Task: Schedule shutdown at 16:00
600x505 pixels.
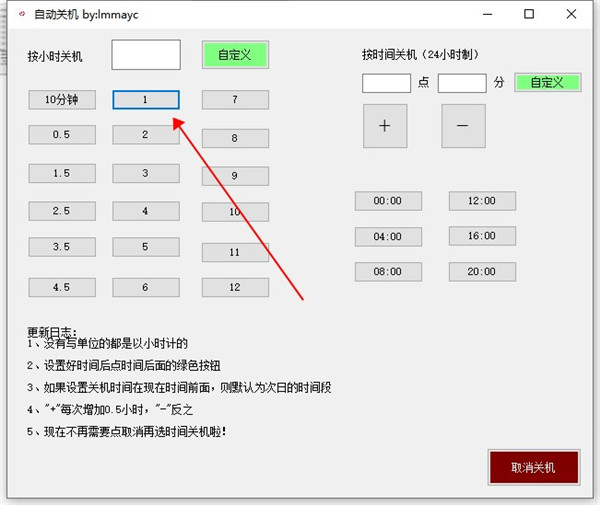Action: [x=482, y=236]
